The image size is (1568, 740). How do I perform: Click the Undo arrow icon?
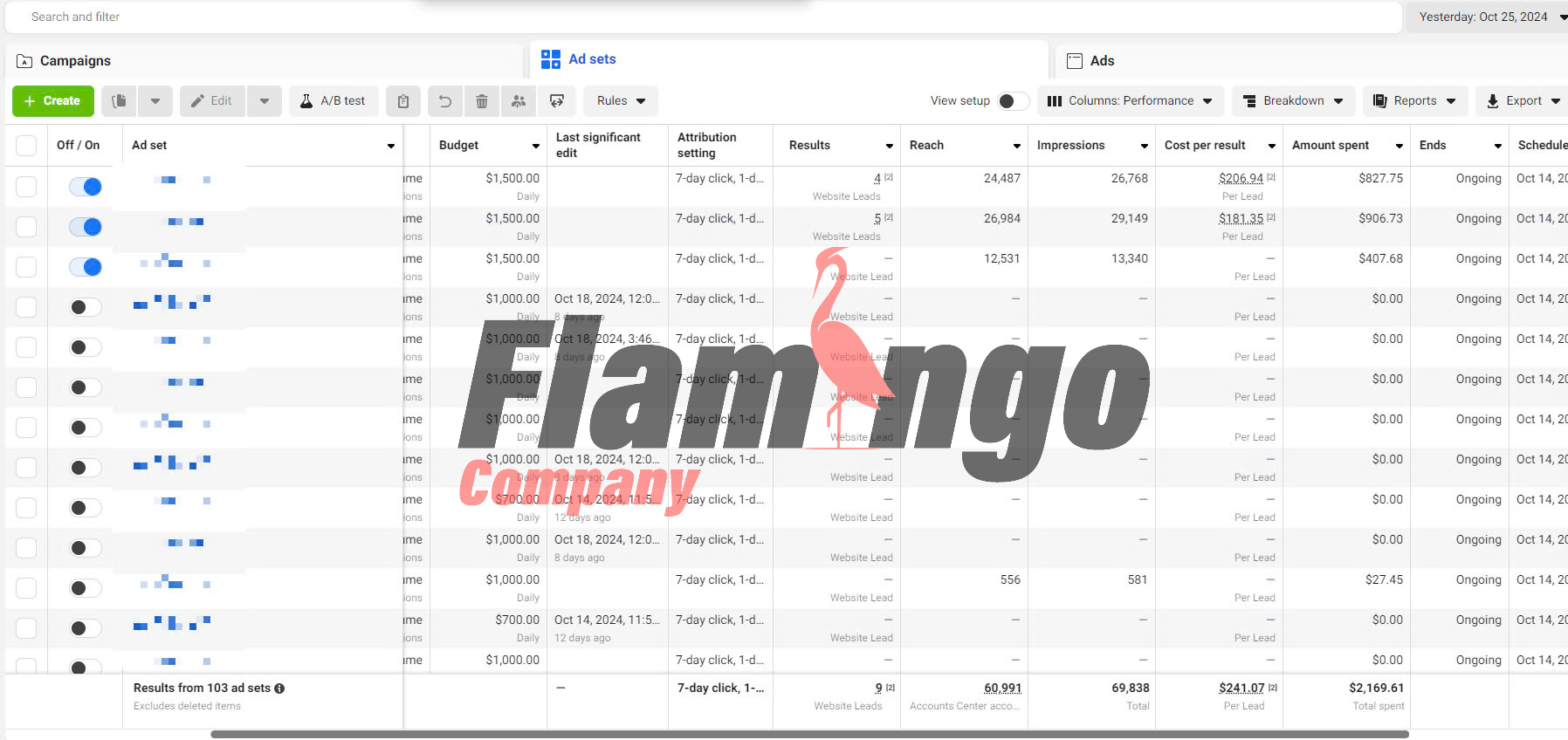click(x=445, y=101)
